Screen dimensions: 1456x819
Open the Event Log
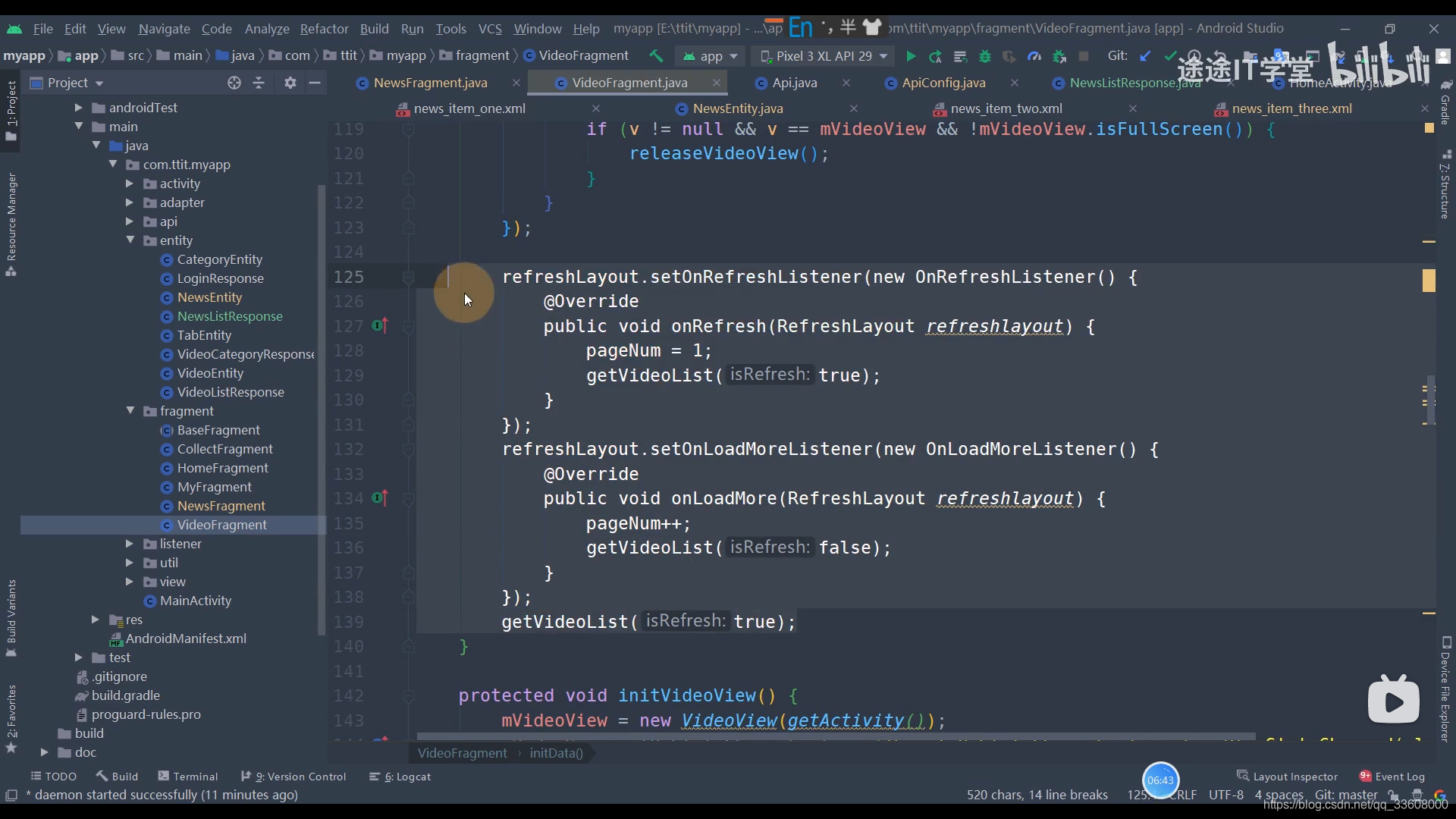pos(1392,777)
